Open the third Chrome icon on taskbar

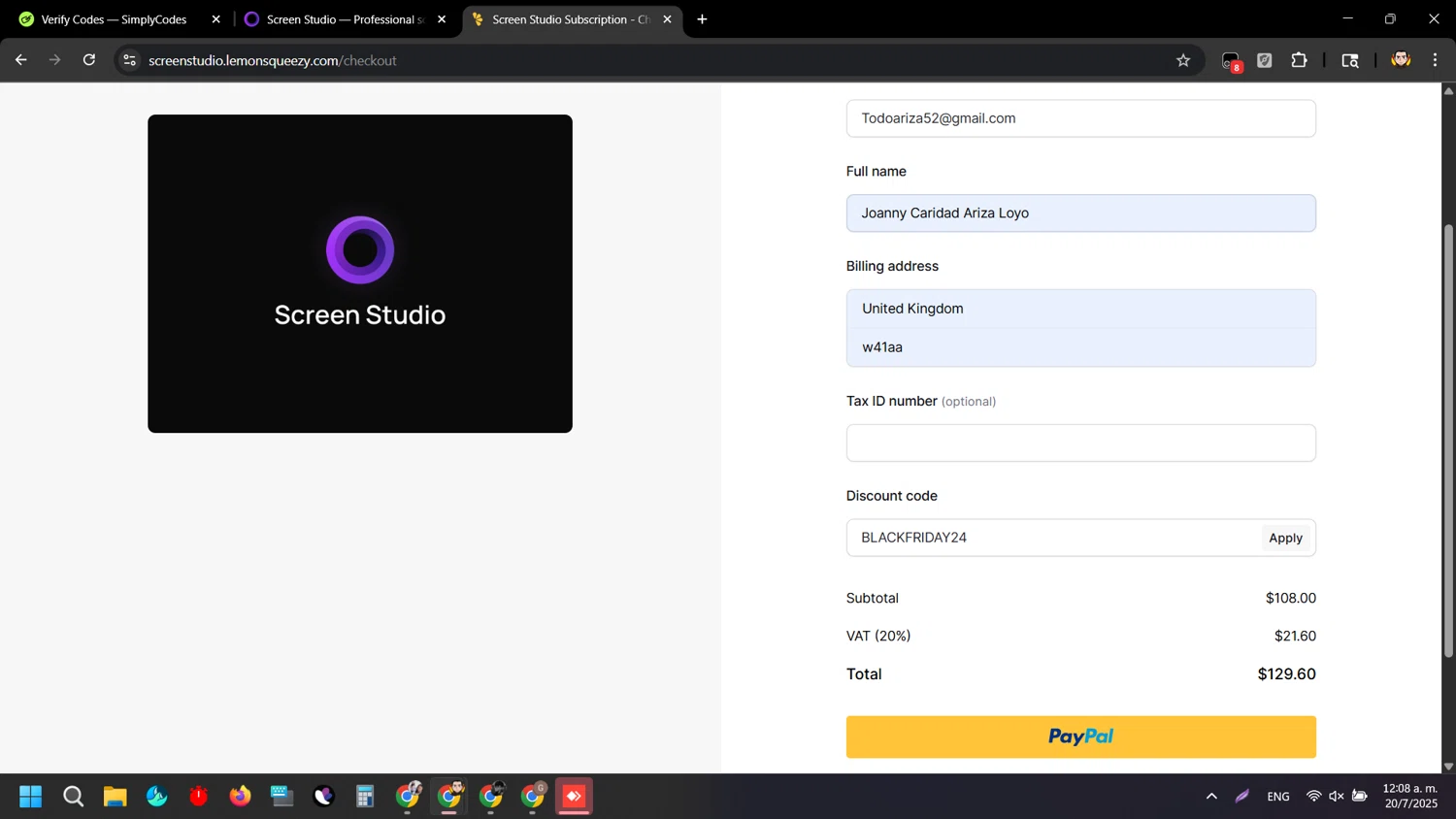[x=491, y=797]
